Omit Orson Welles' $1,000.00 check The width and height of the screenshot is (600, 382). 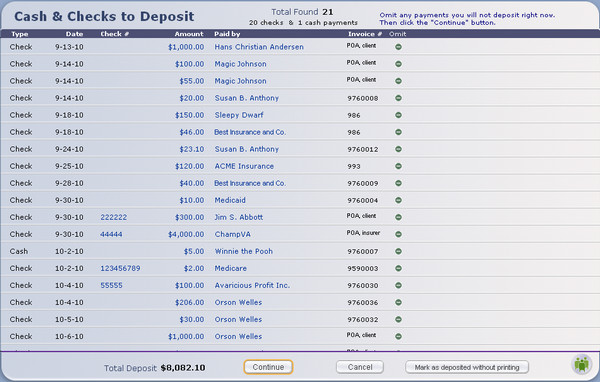click(x=398, y=336)
